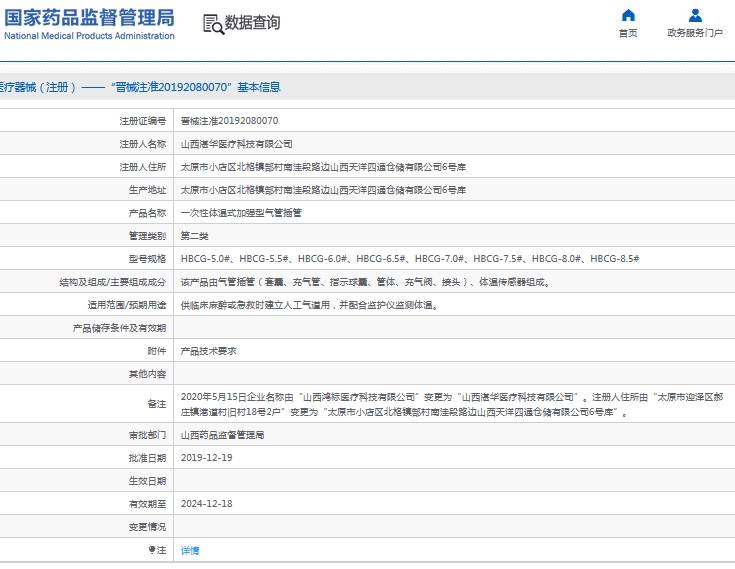This screenshot has height=569, width=735.
Task: Click product name 一次性体温式加强型气管插管
Action: [241, 213]
